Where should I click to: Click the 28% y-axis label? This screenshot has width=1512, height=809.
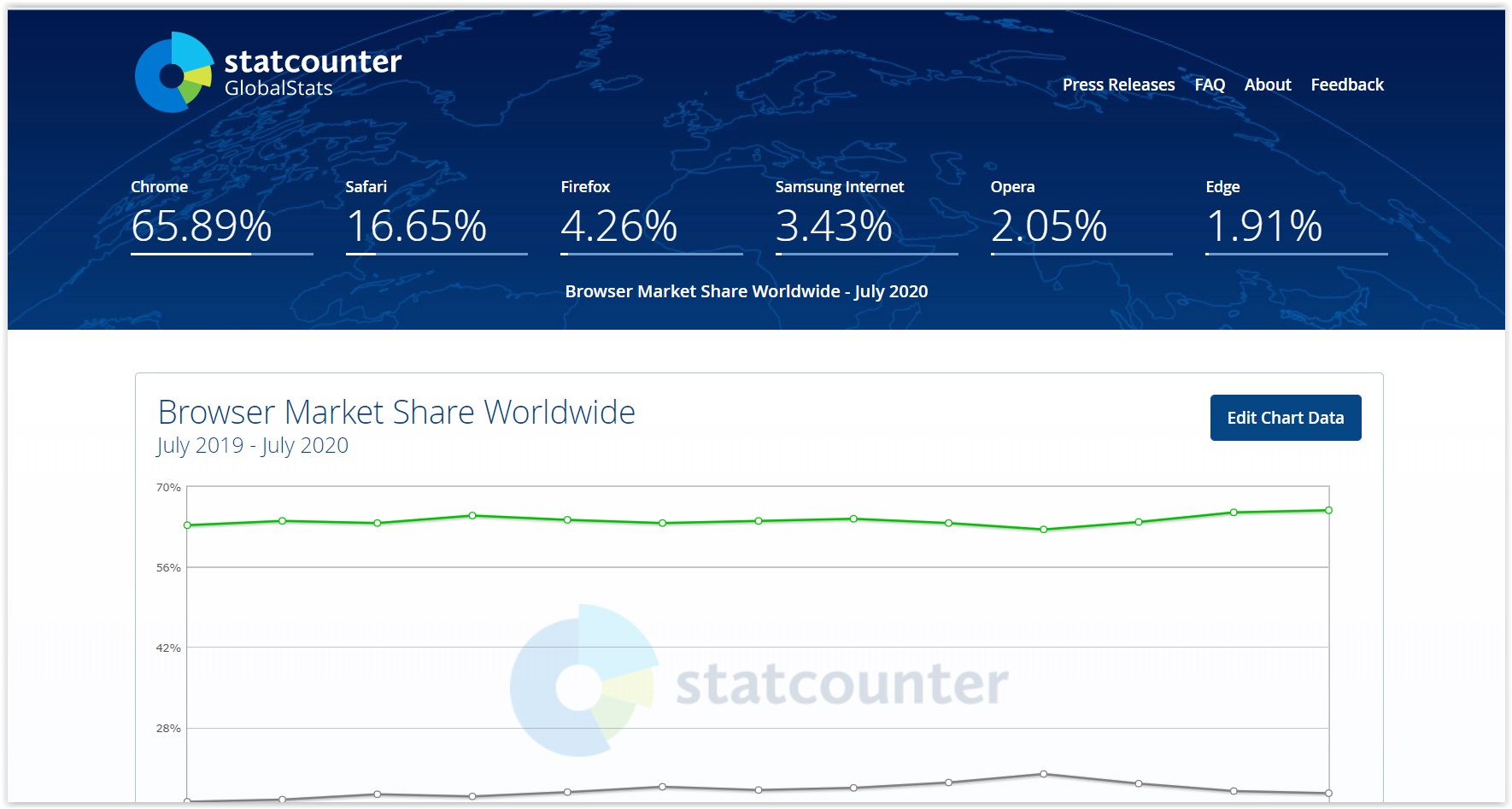[168, 729]
